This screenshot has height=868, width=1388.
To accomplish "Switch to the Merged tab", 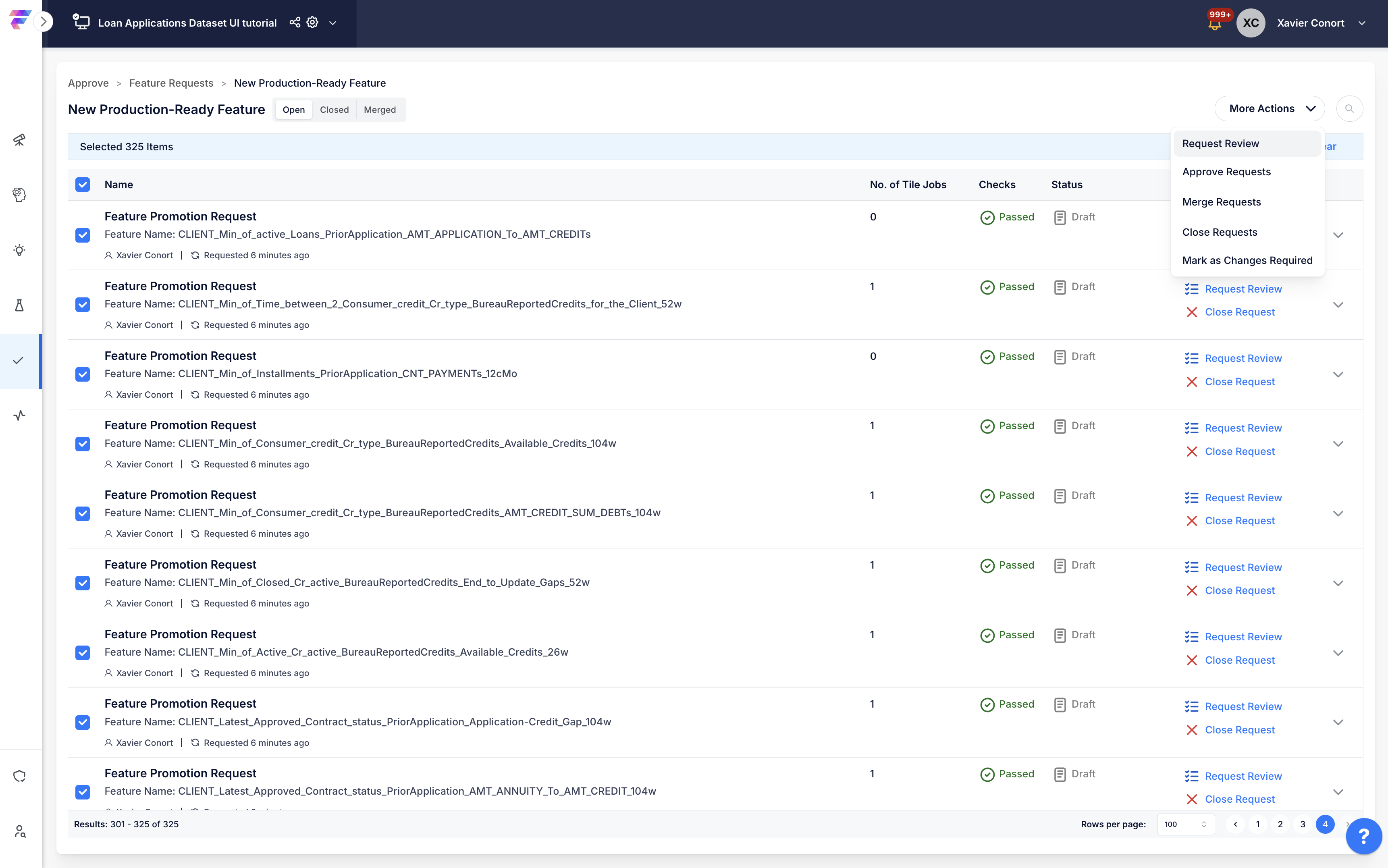I will (379, 110).
